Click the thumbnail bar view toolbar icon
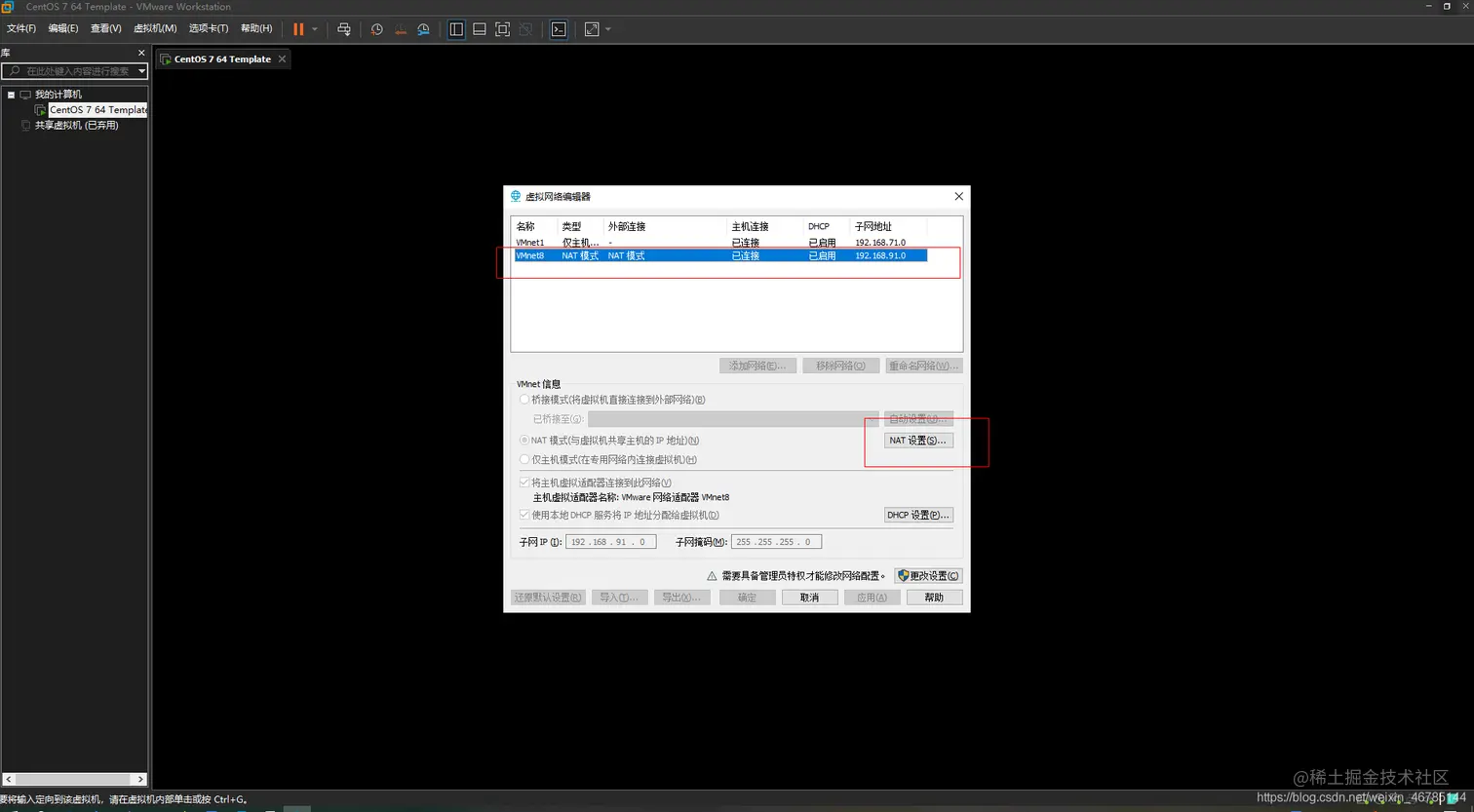 coord(480,29)
